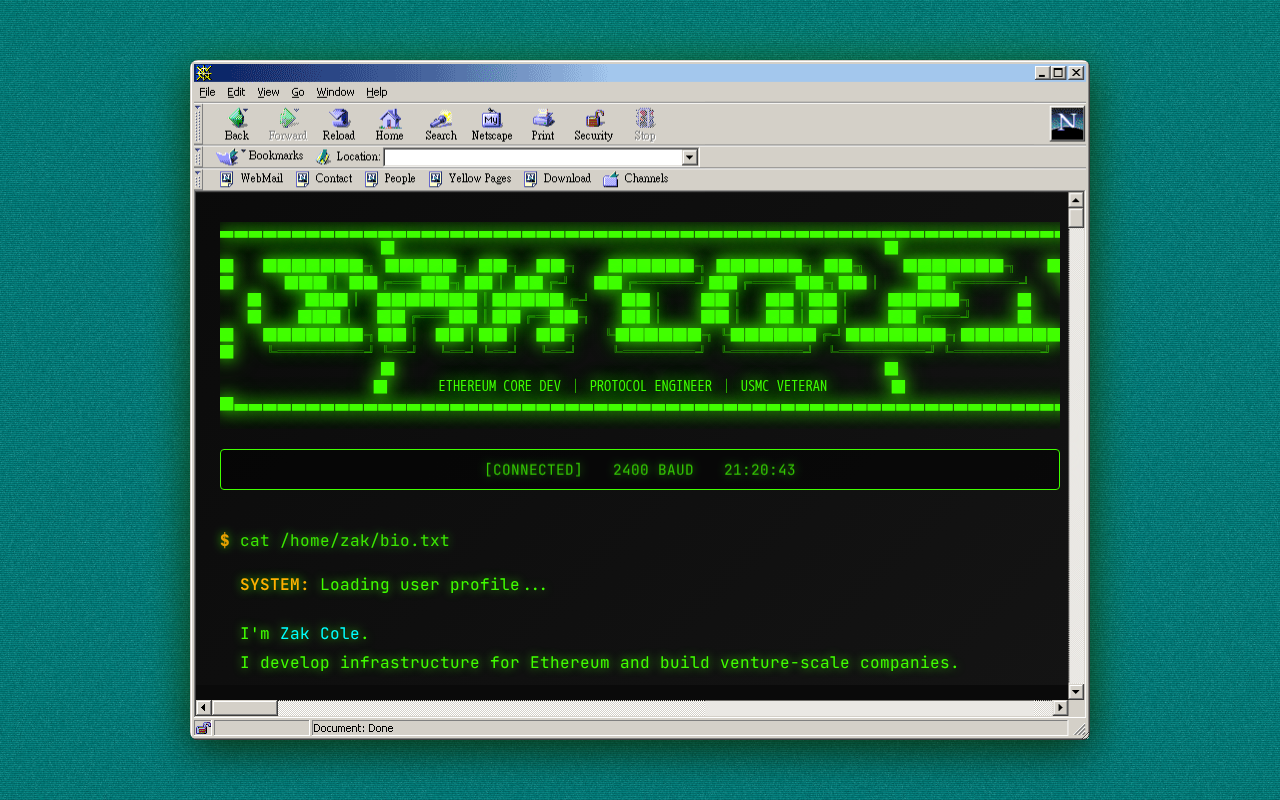
Task: Click the vertical scrollbar down arrow
Action: [x=1076, y=692]
